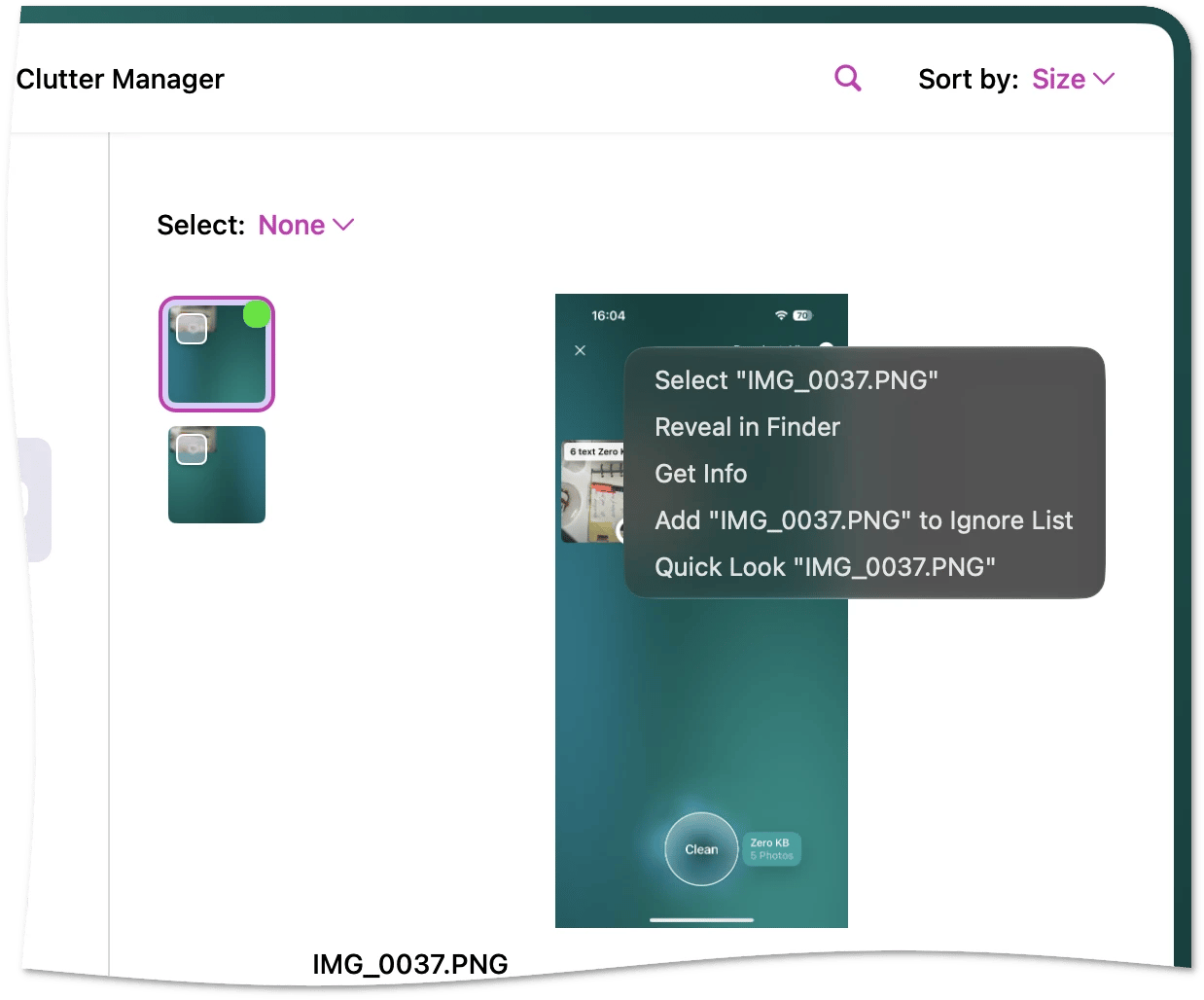Open search with the magnifier icon
Screen dimensions: 1204x1000
pyautogui.click(x=848, y=79)
